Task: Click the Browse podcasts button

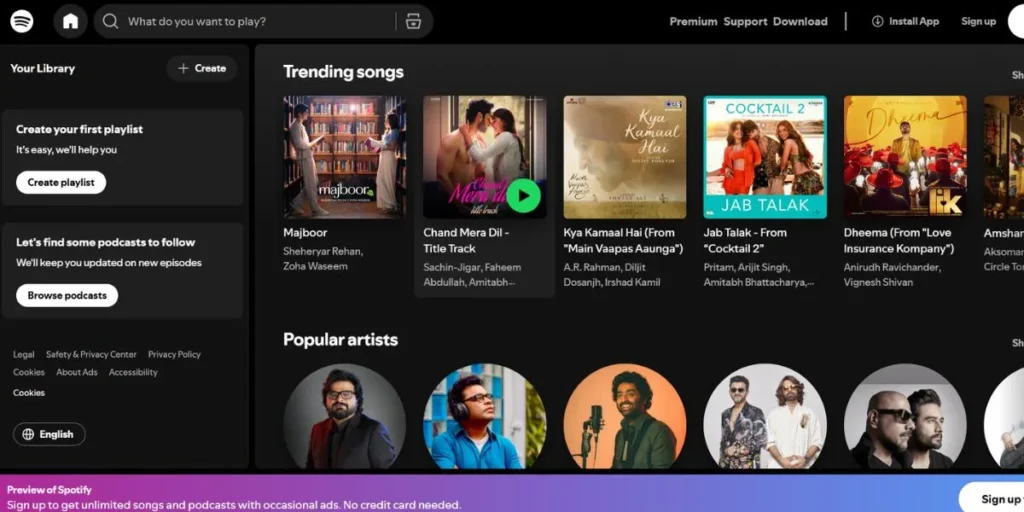Action: coord(67,295)
